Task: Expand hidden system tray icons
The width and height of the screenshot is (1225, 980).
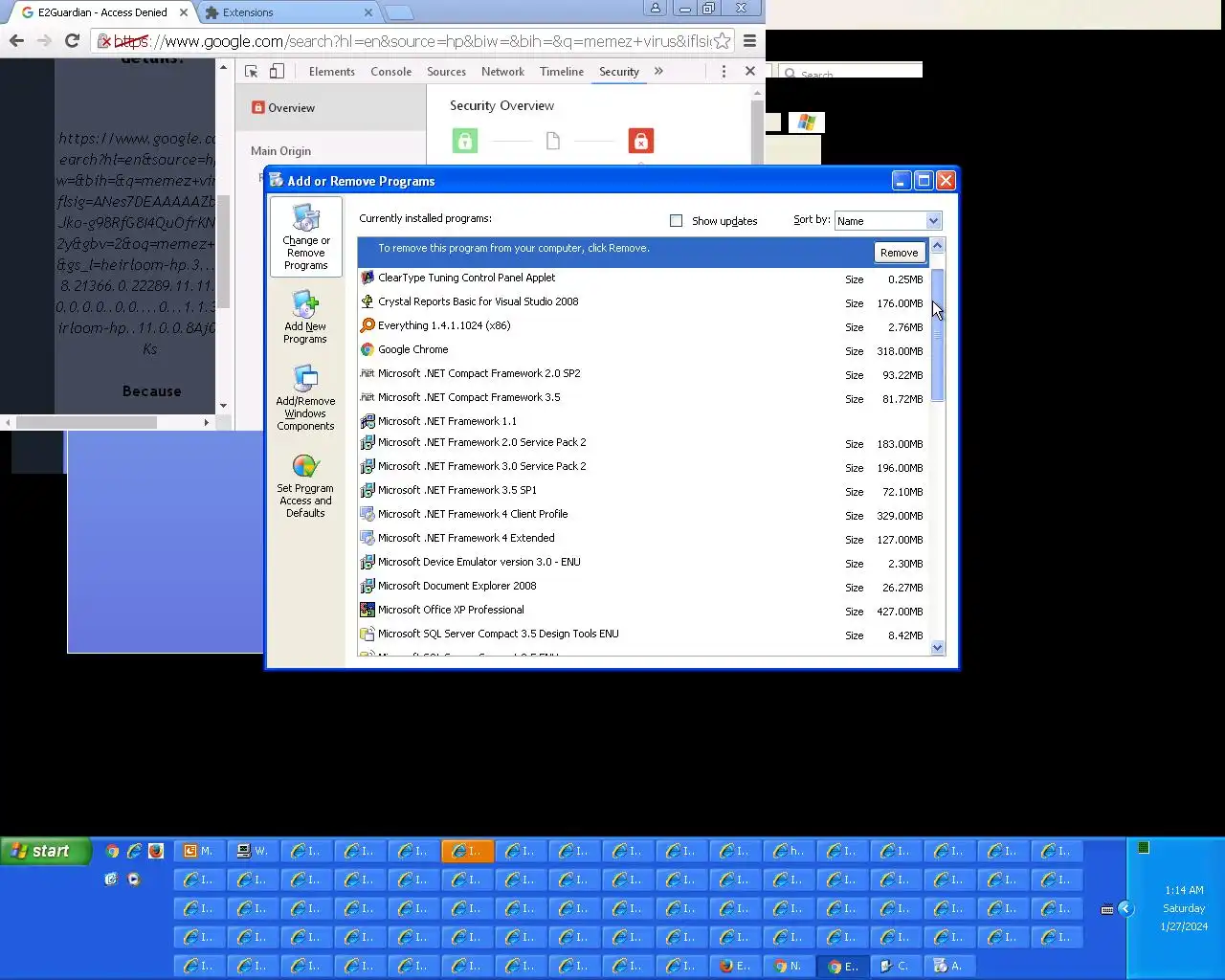Action: tap(1125, 909)
